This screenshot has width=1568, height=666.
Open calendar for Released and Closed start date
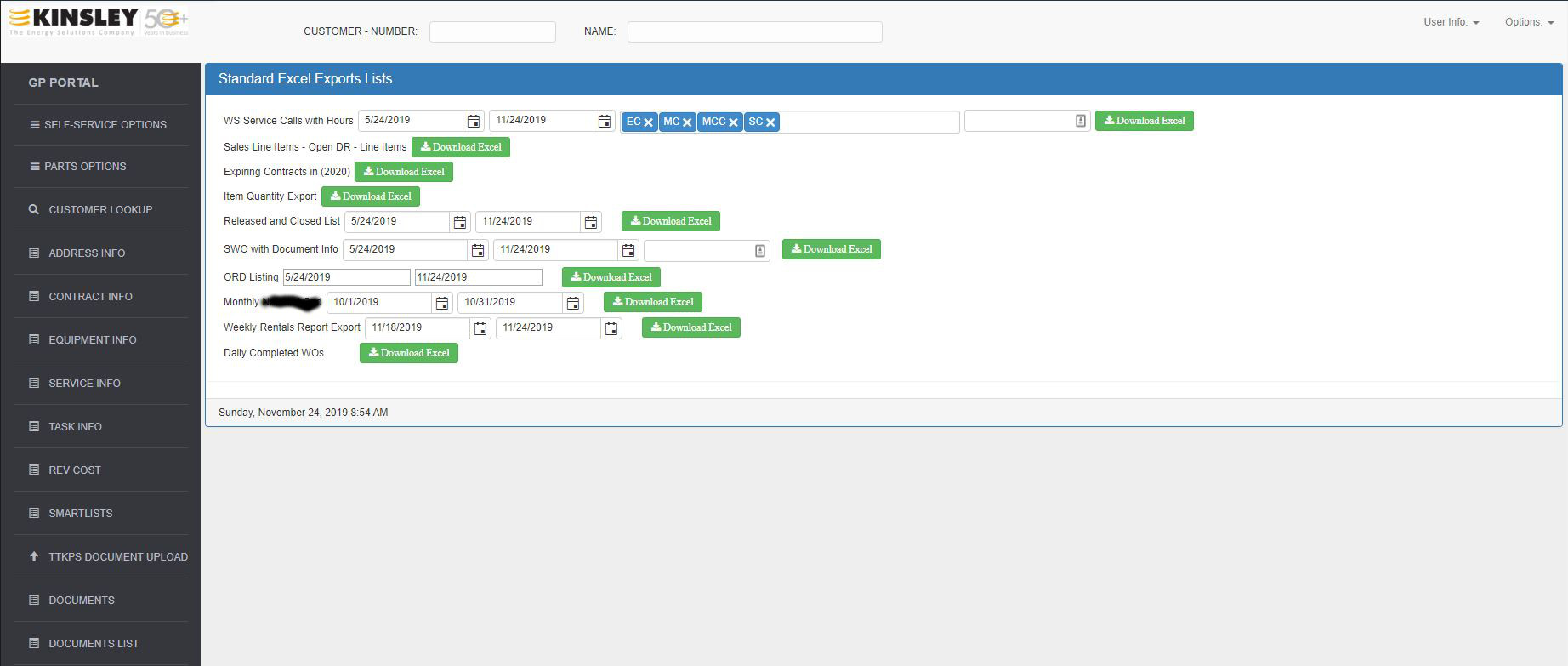click(460, 222)
